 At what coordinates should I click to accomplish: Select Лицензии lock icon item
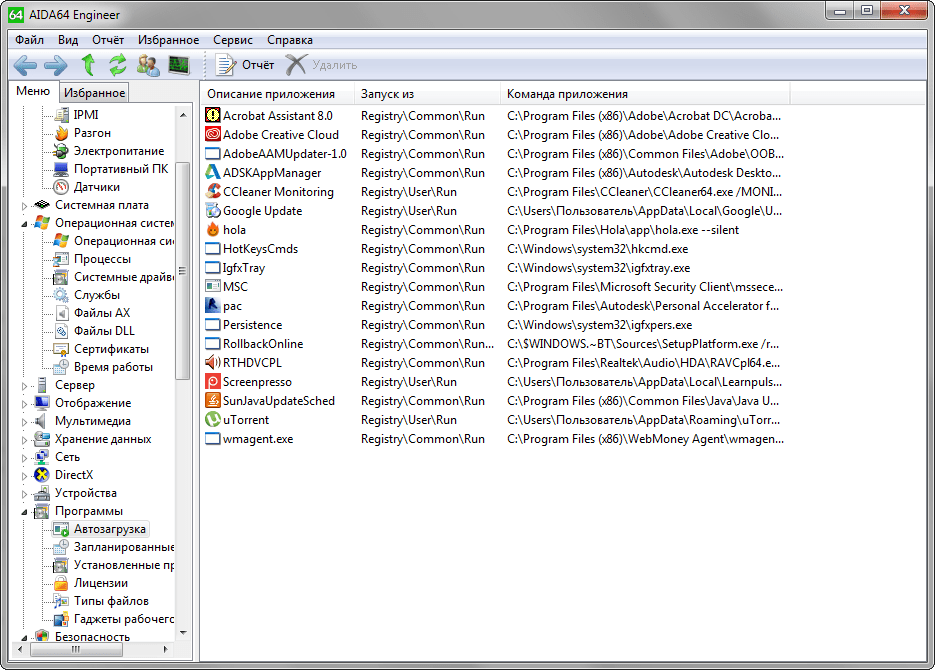(x=61, y=583)
